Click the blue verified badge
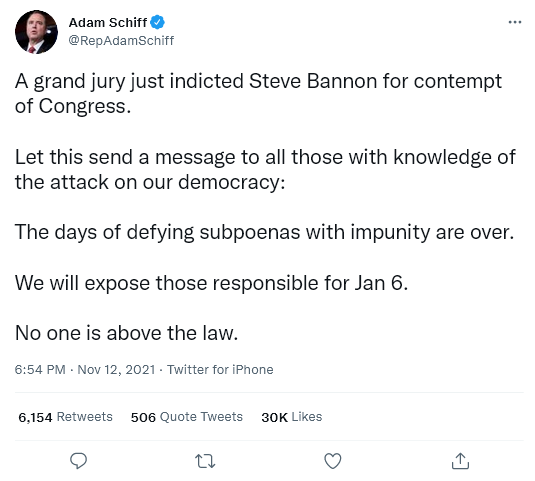This screenshot has height=481, width=535. tap(158, 23)
